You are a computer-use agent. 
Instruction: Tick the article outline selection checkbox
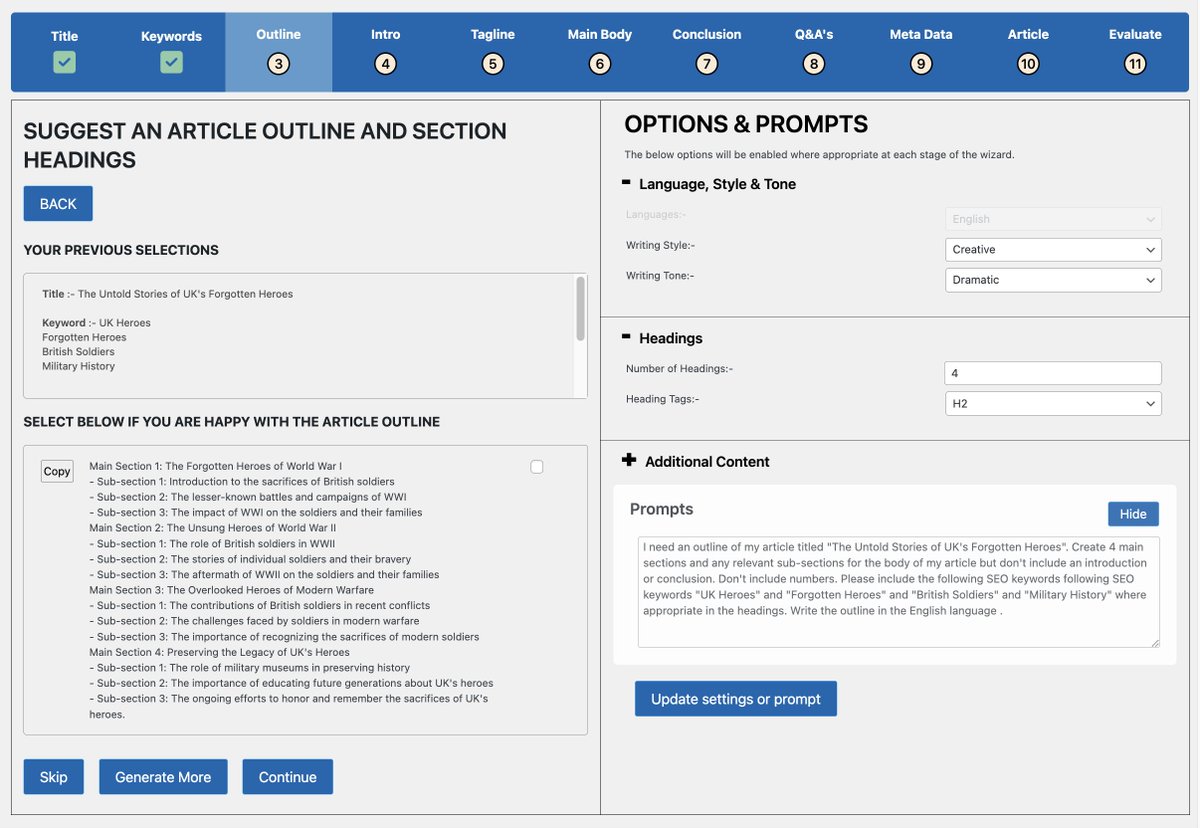(x=537, y=467)
